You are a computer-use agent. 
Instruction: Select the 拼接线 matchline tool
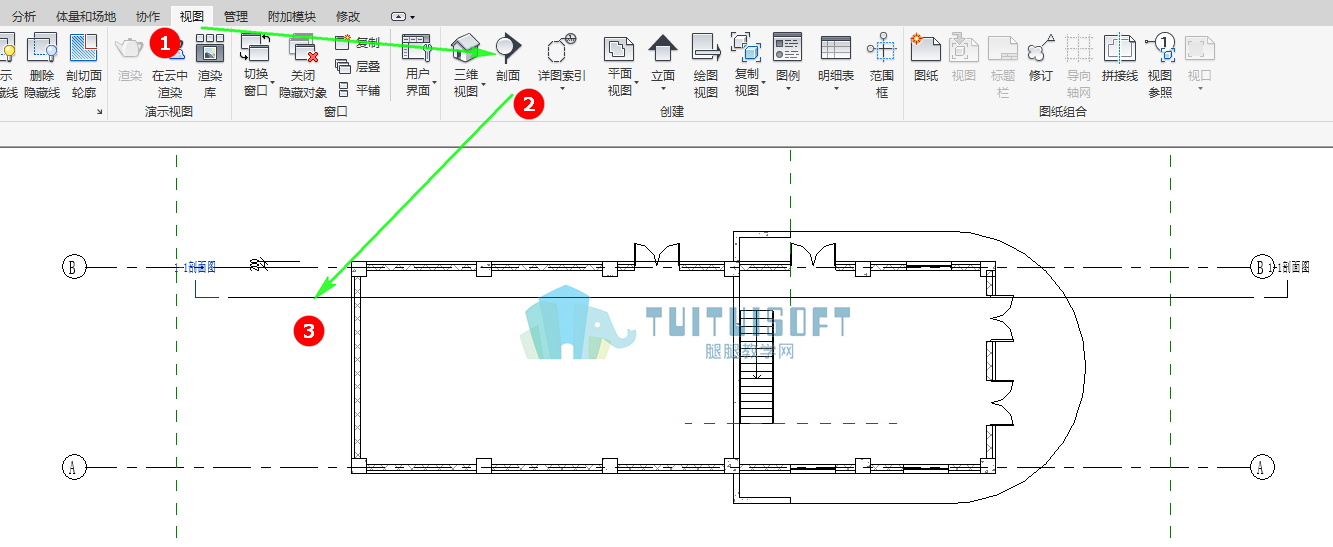coord(1119,57)
